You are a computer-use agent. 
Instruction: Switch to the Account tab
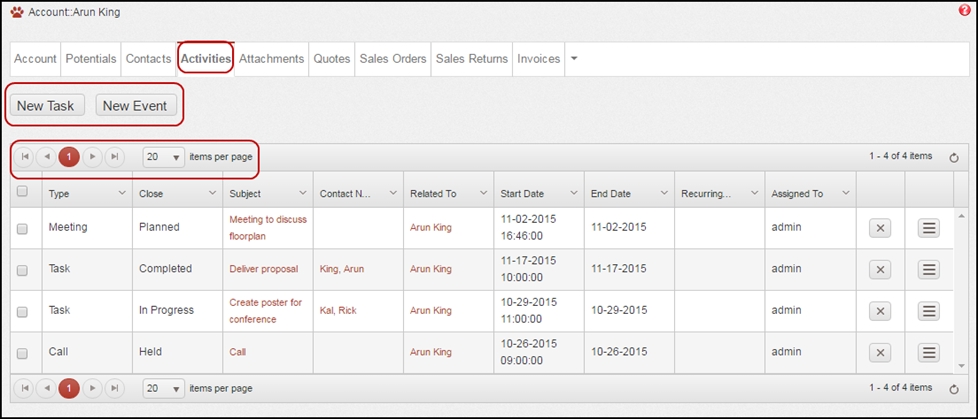point(36,59)
